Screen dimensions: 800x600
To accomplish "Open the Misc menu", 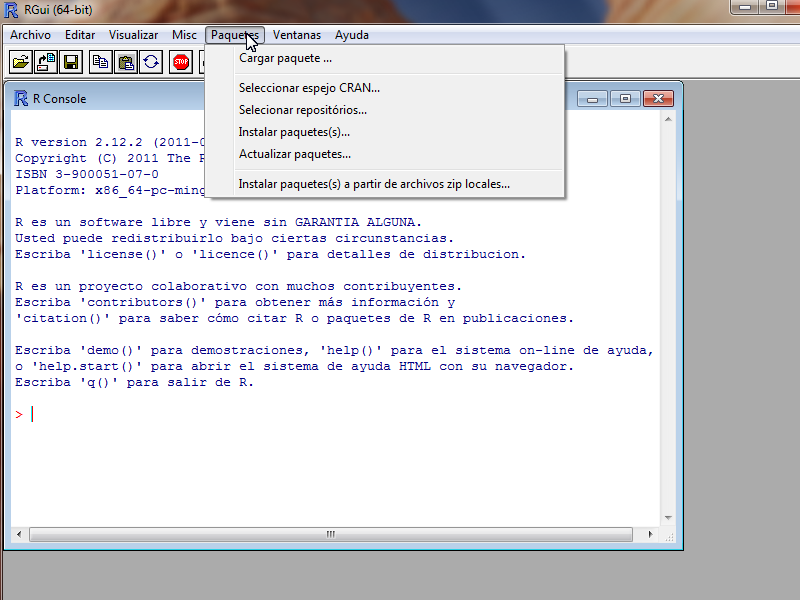I will pos(184,35).
